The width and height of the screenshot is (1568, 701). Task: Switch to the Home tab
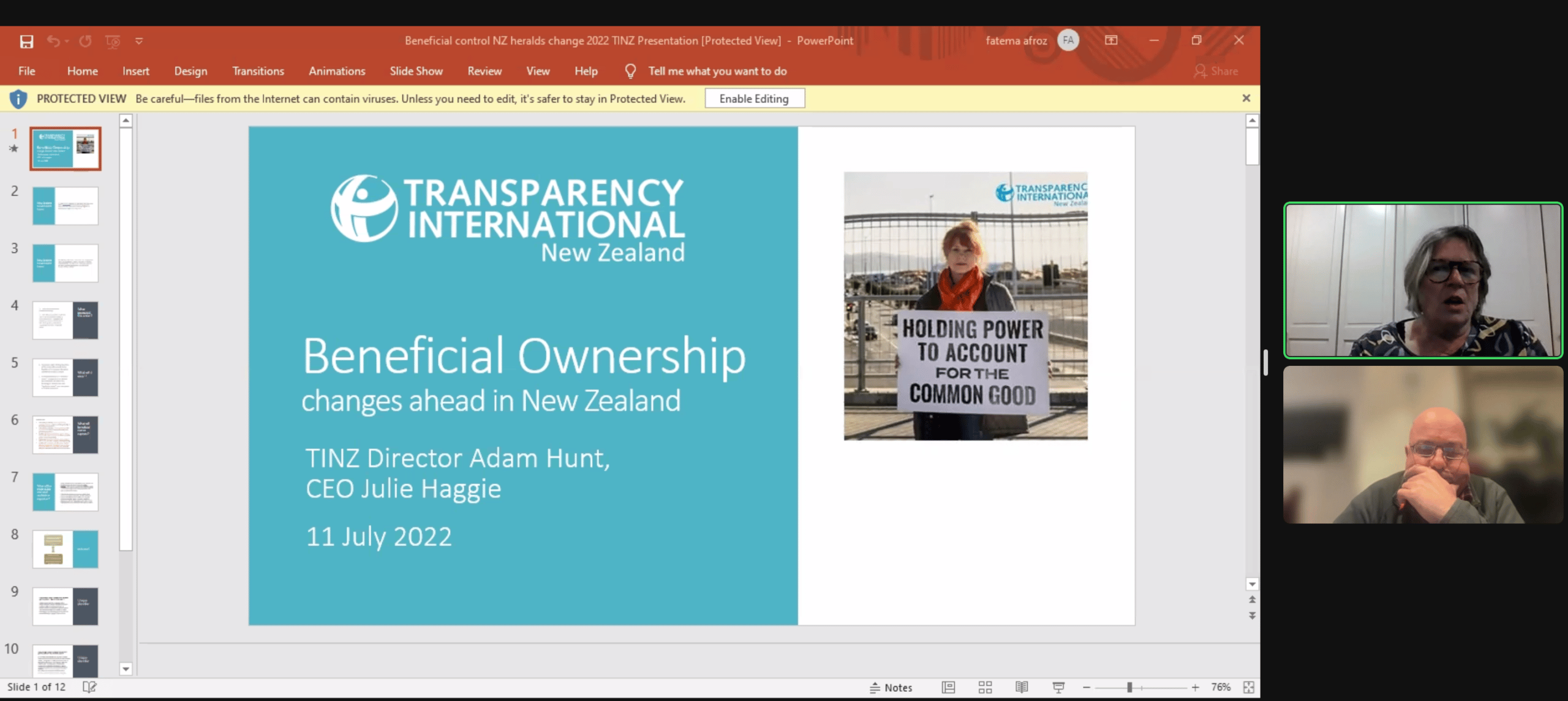(83, 71)
